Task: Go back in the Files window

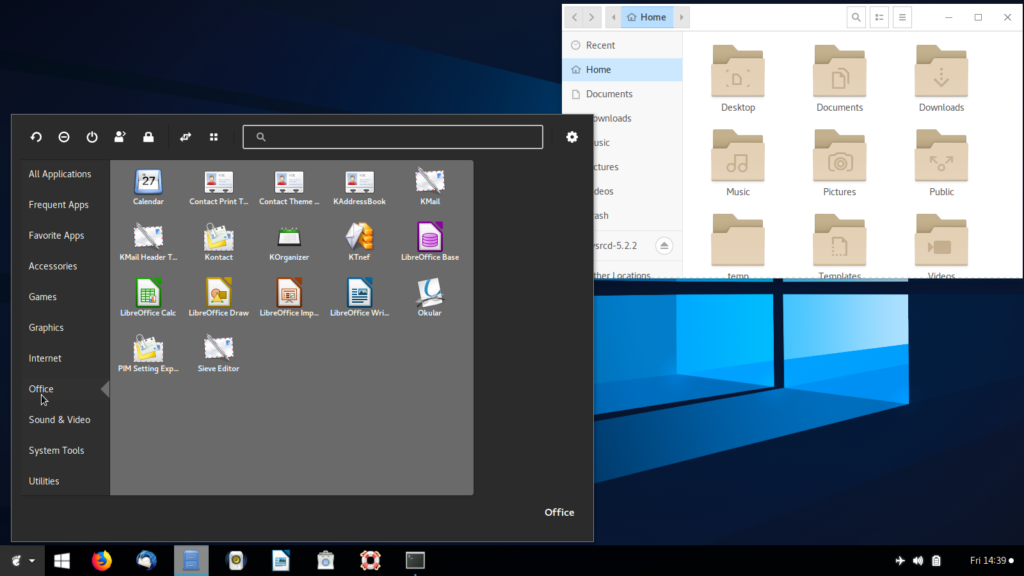Action: coord(575,18)
